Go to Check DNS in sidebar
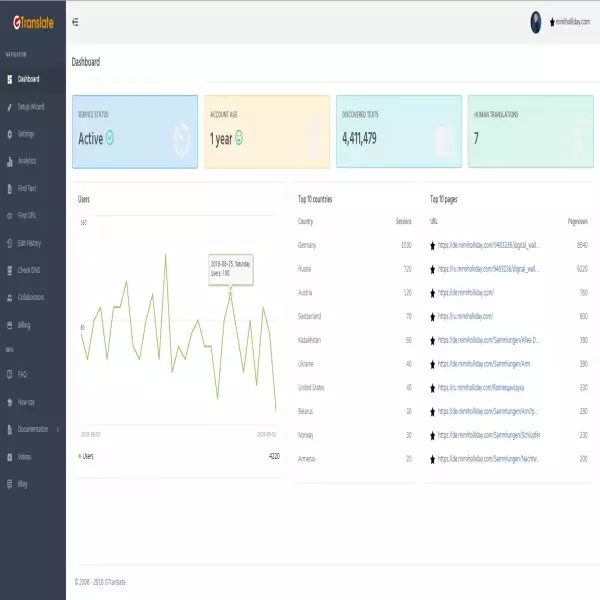The height and width of the screenshot is (600, 600). [x=29, y=270]
